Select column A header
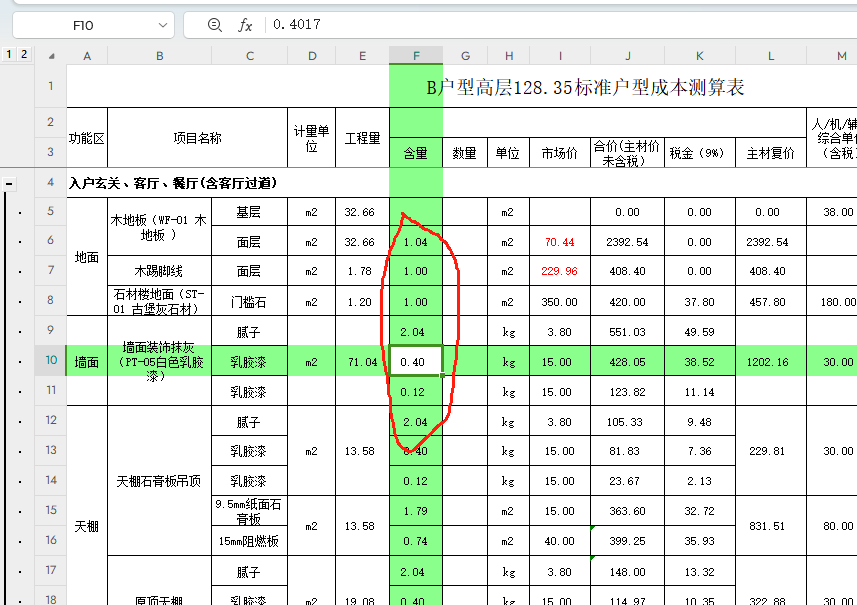The image size is (857, 605). tap(87, 56)
